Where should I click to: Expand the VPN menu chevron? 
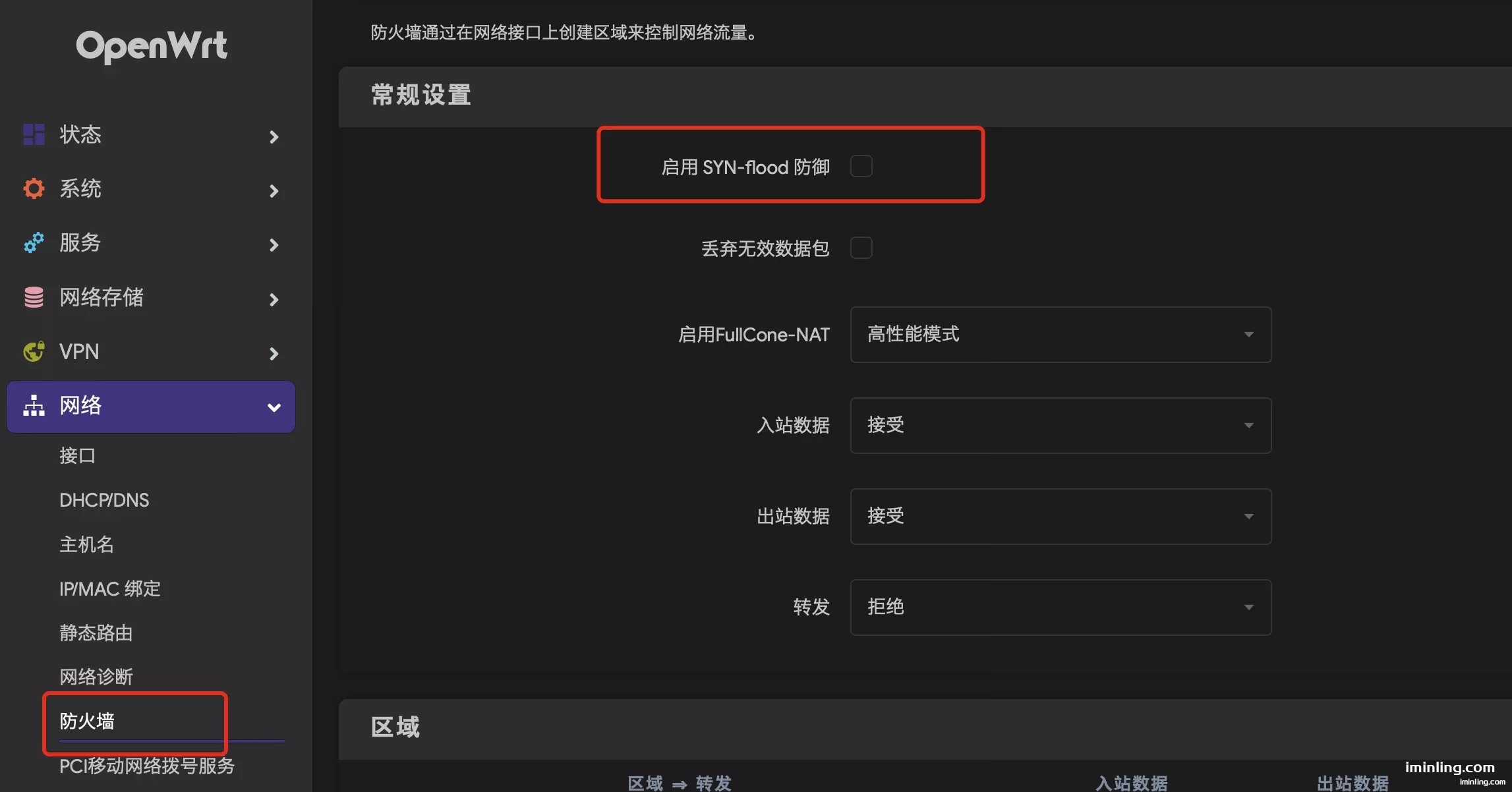[274, 354]
